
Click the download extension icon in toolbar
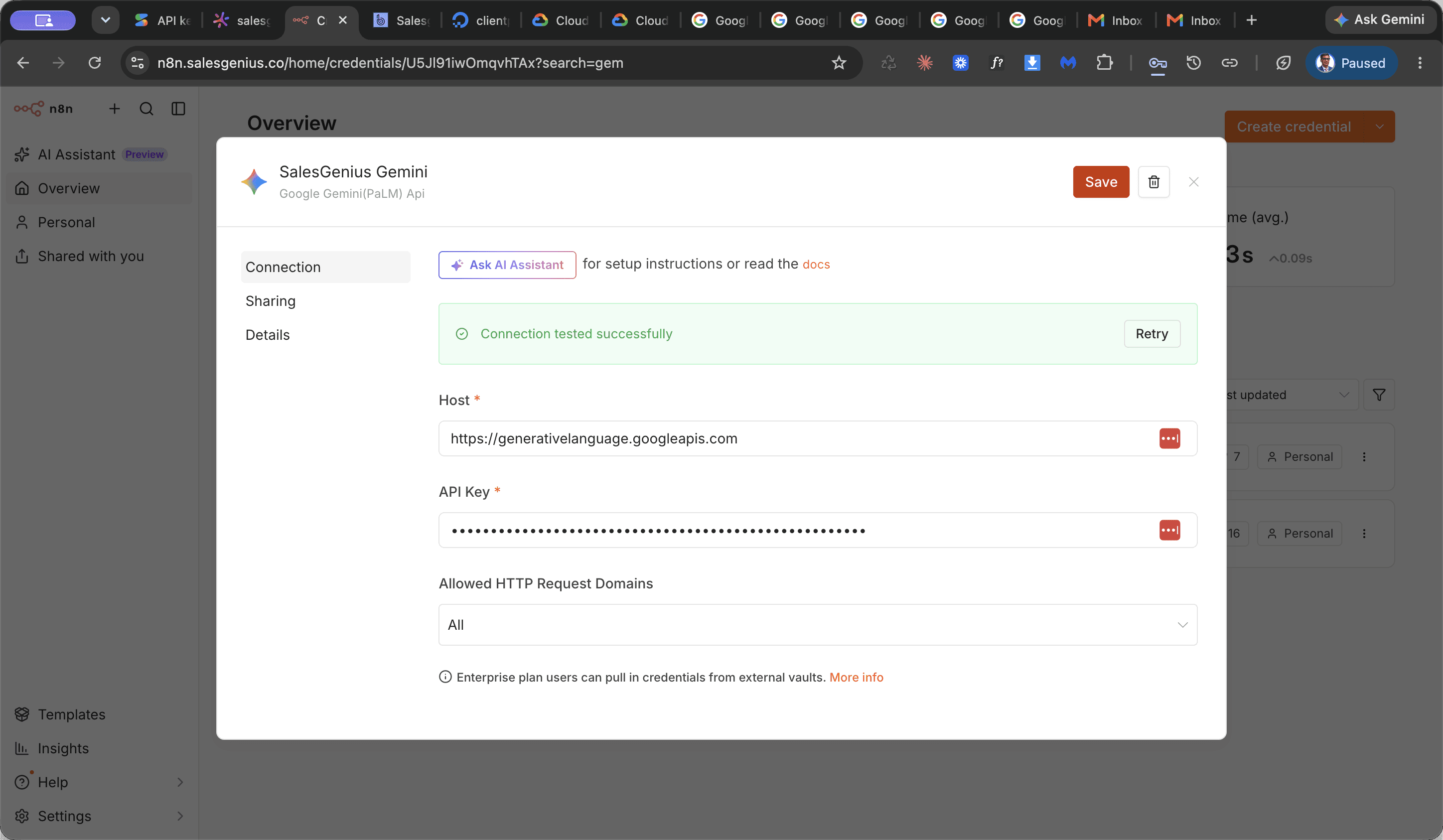coord(1032,63)
